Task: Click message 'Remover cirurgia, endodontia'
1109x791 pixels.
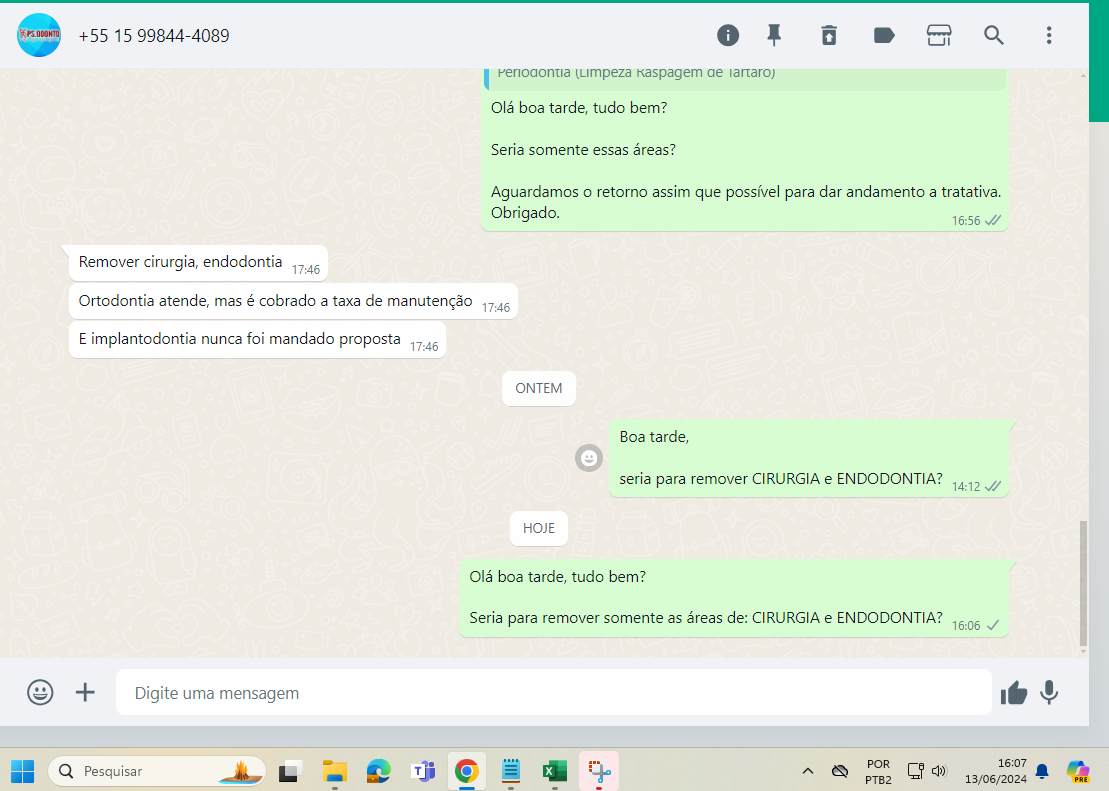Action: click(x=198, y=263)
